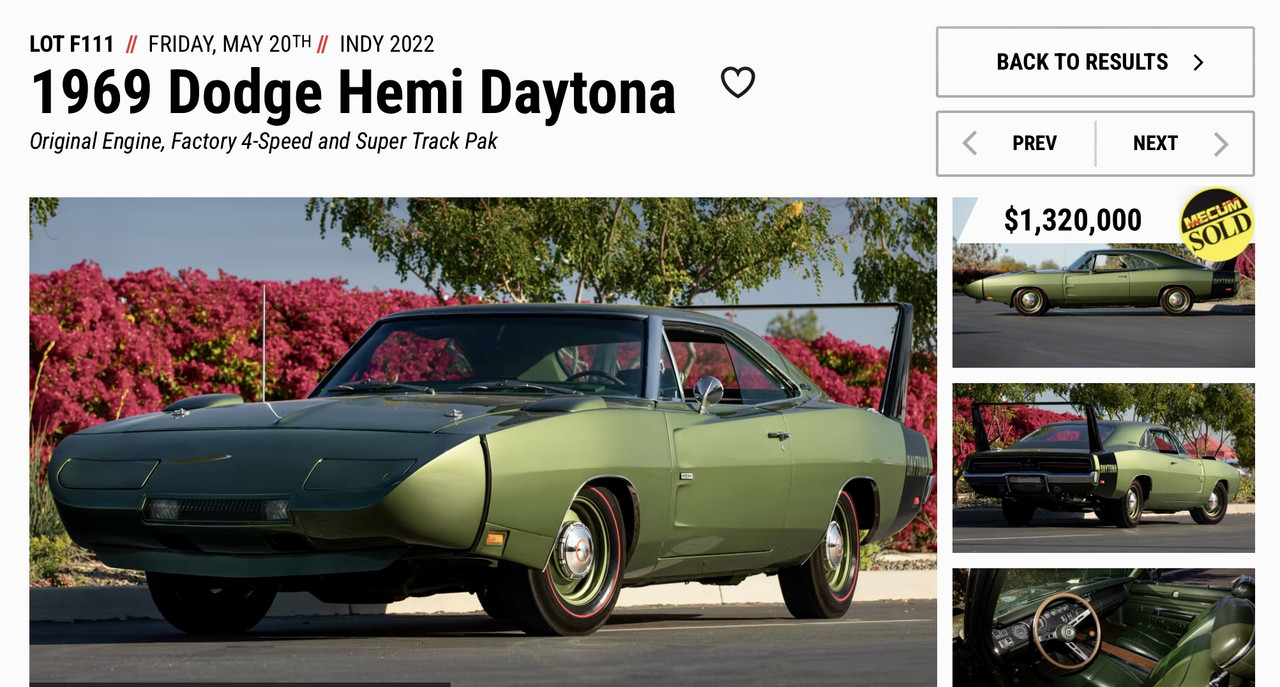Click the main green Daytona photo
This screenshot has width=1280, height=687.
(483, 442)
